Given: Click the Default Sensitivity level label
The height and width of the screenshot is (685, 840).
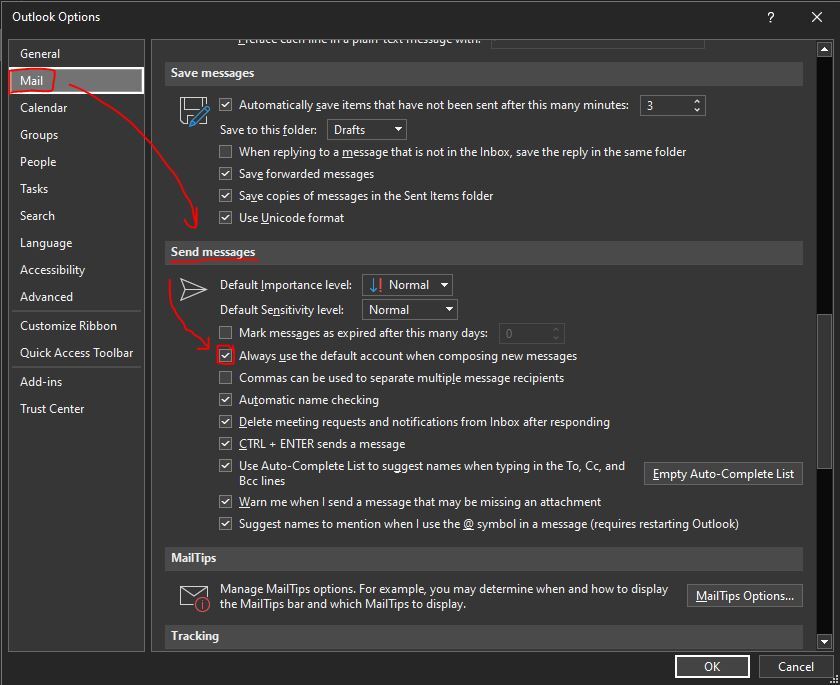Looking at the screenshot, I should tap(282, 310).
